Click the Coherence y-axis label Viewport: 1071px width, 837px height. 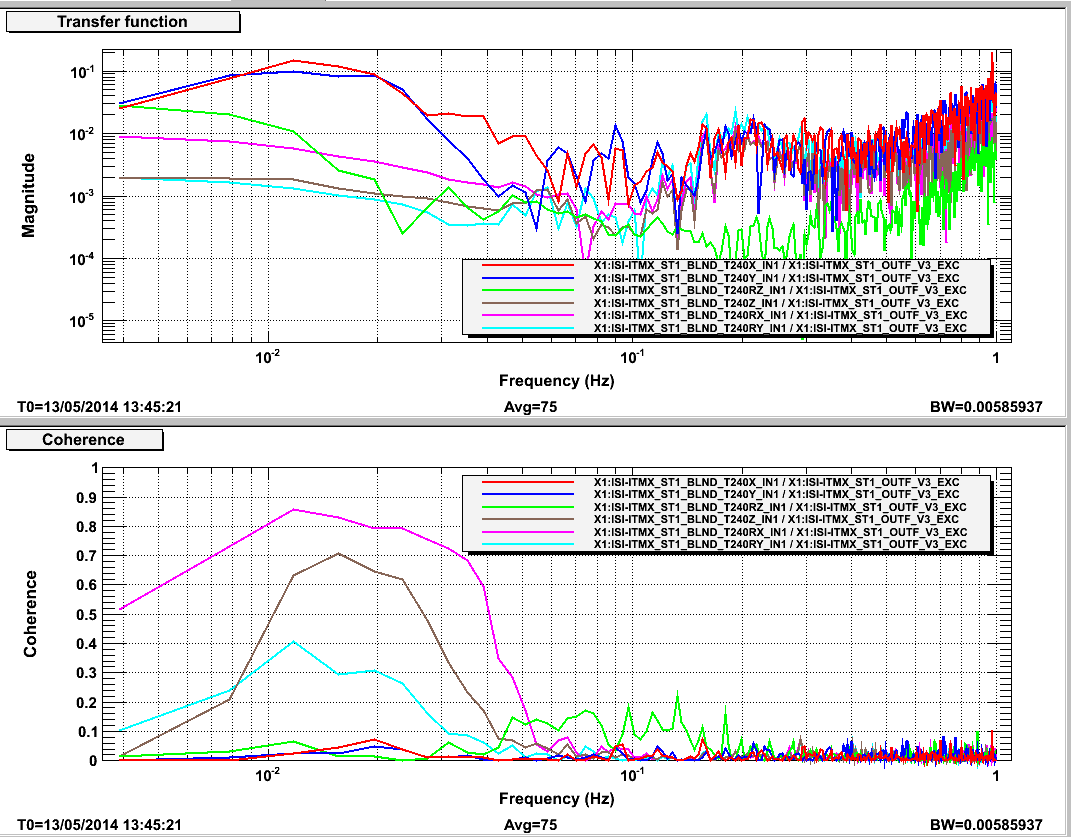tap(29, 614)
